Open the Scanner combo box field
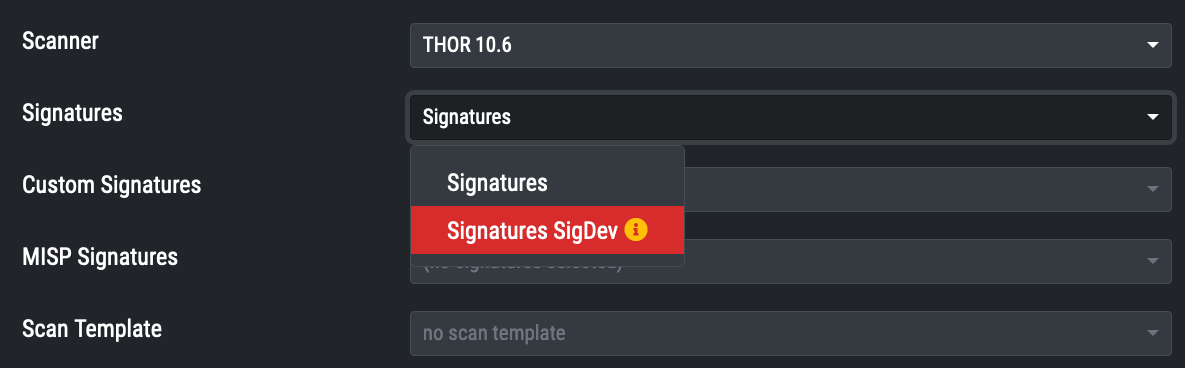 pos(791,45)
